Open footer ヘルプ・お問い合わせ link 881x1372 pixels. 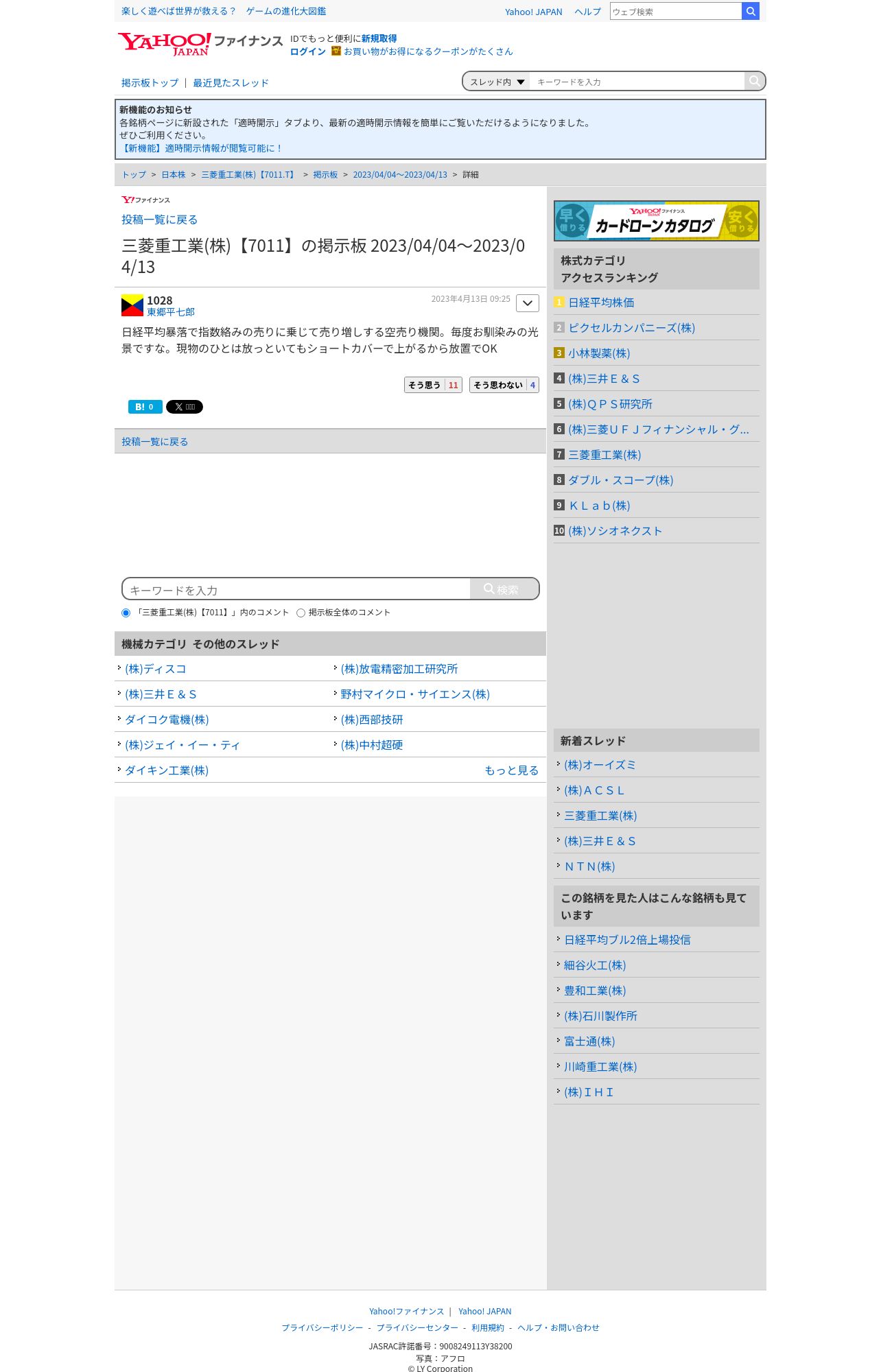click(558, 1327)
